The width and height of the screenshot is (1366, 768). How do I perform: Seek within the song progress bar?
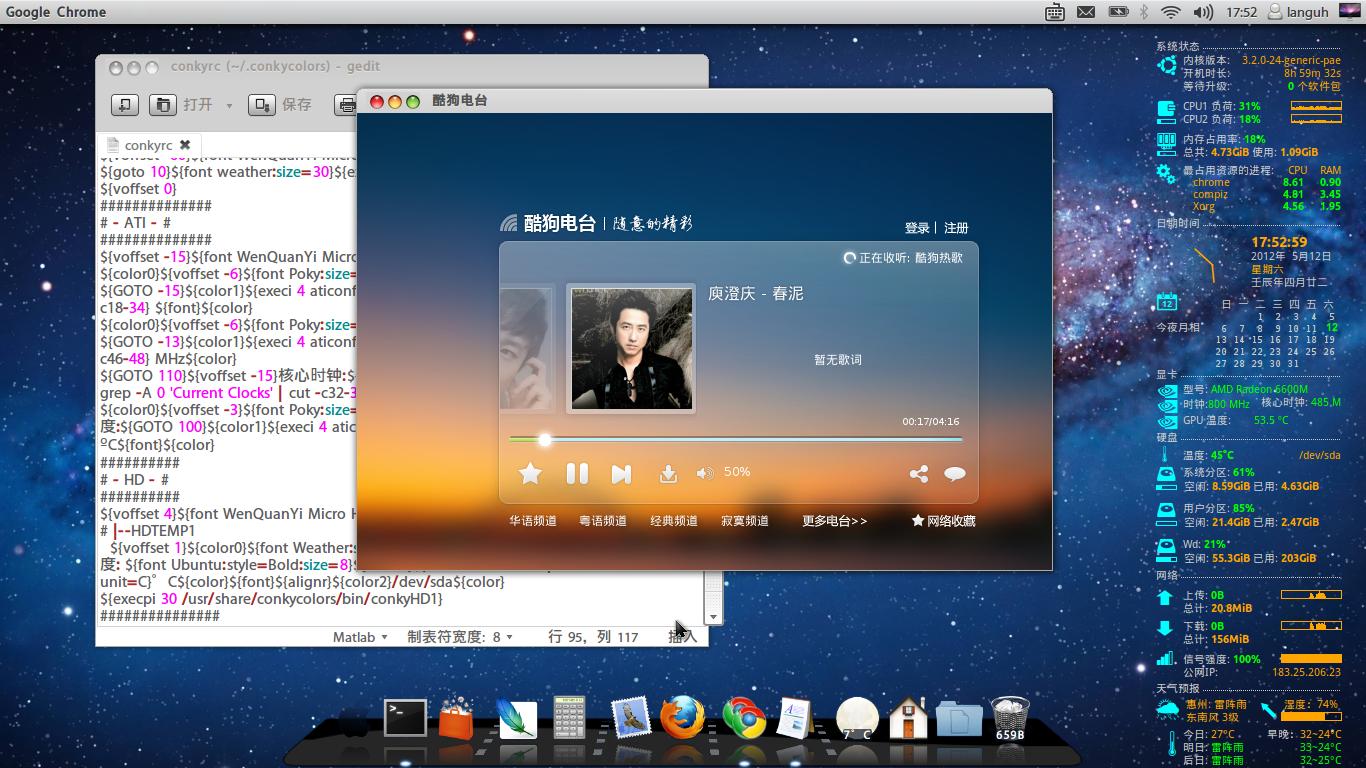pos(735,439)
